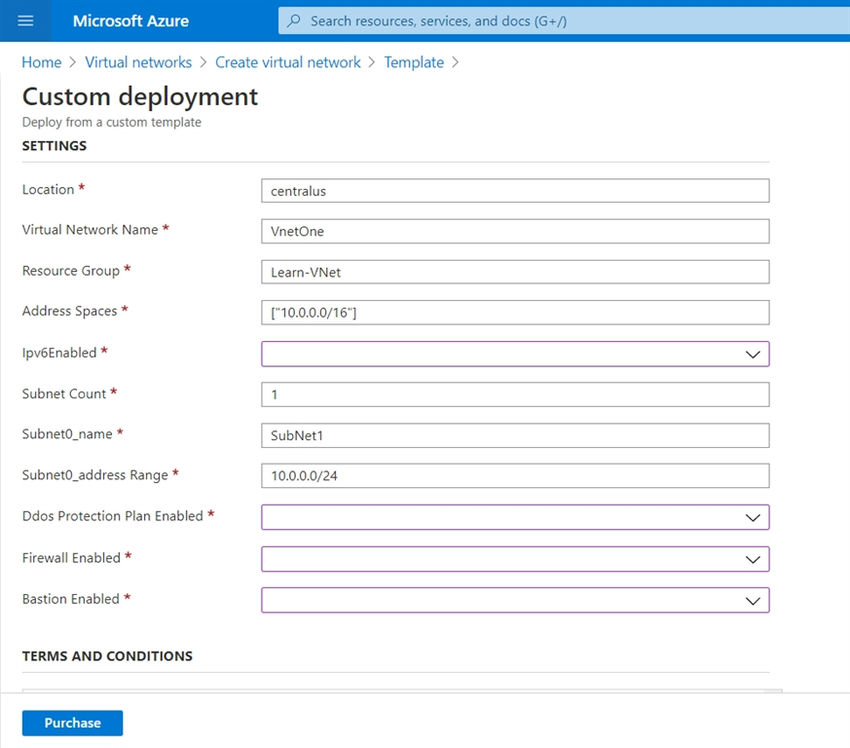Viewport: 850px width, 748px height.
Task: Click the Address Spaces field
Action: click(x=515, y=312)
